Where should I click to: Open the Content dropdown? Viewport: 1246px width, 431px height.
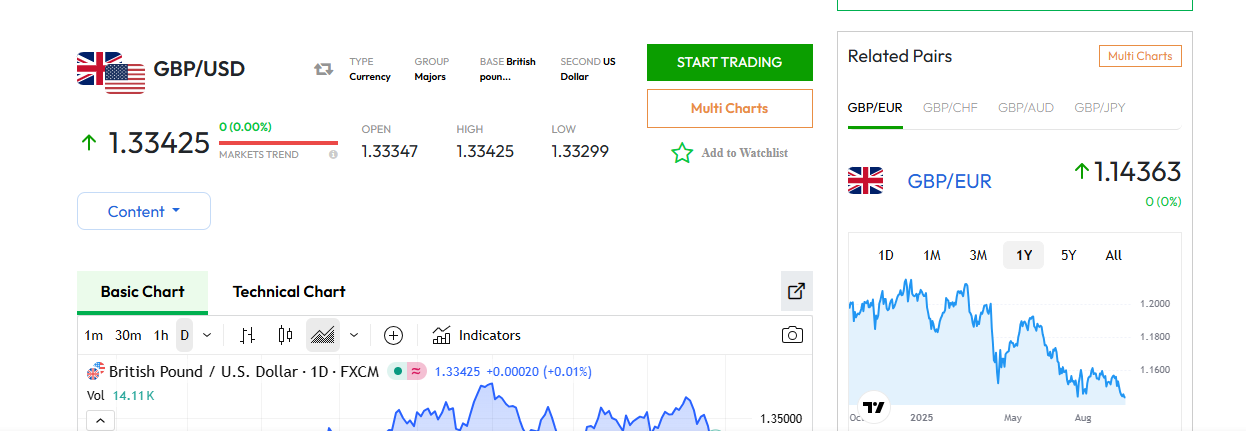pyautogui.click(x=144, y=211)
